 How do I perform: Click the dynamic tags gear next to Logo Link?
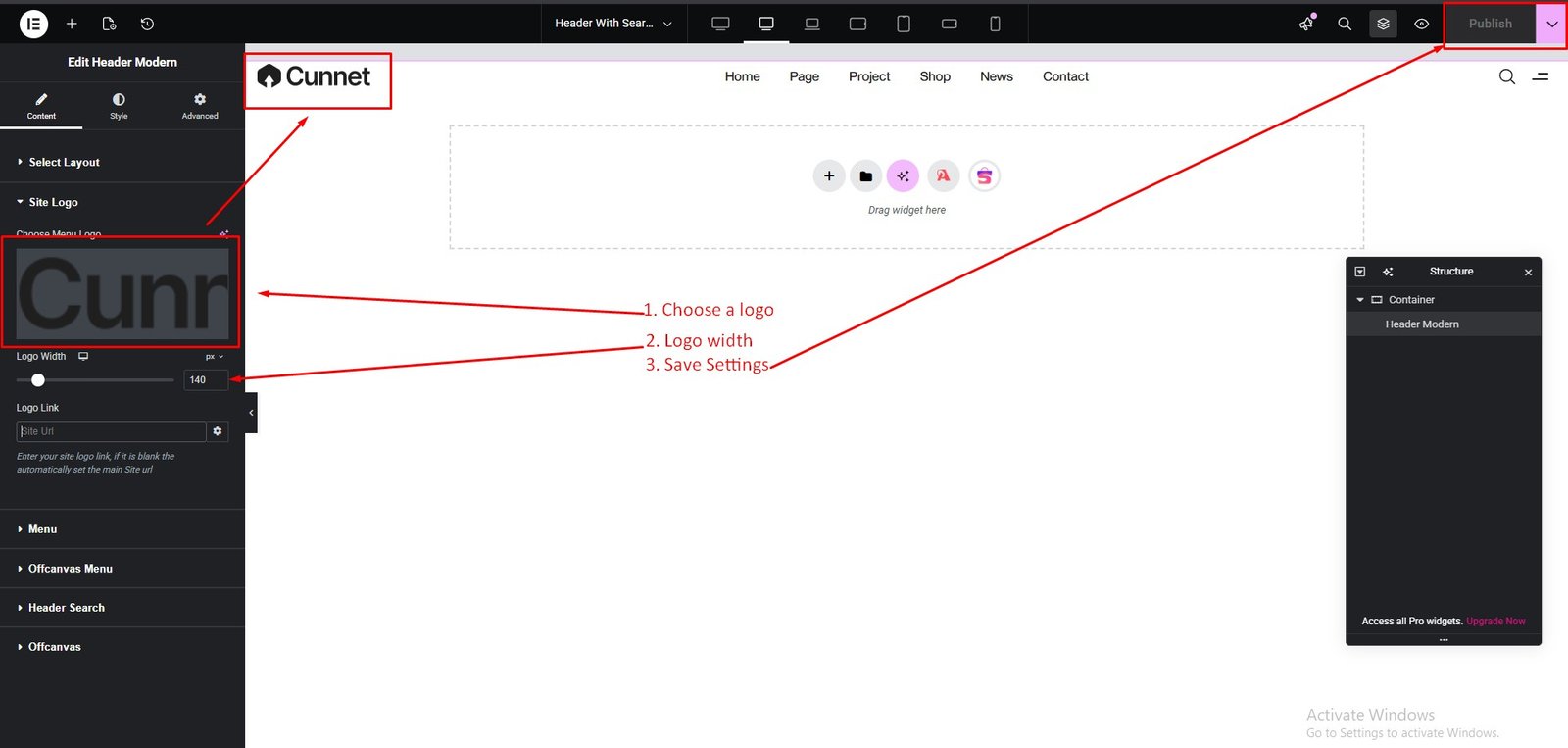click(x=218, y=431)
